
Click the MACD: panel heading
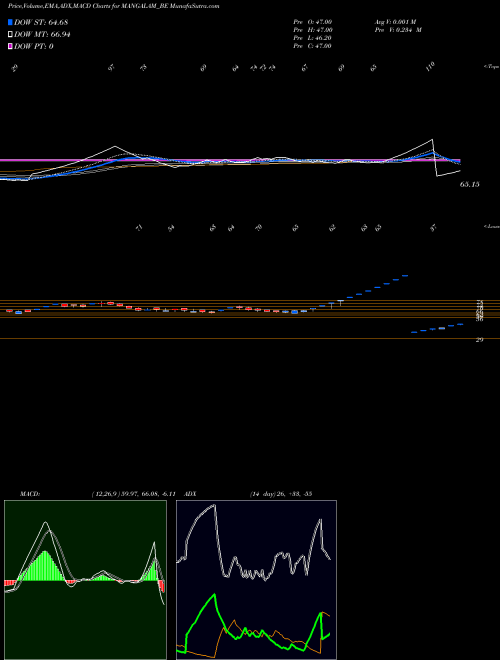pyautogui.click(x=30, y=494)
